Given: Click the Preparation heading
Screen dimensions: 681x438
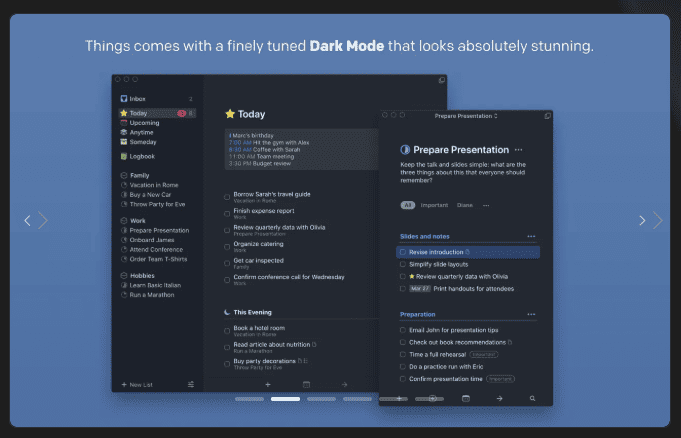Looking at the screenshot, I should 417,314.
